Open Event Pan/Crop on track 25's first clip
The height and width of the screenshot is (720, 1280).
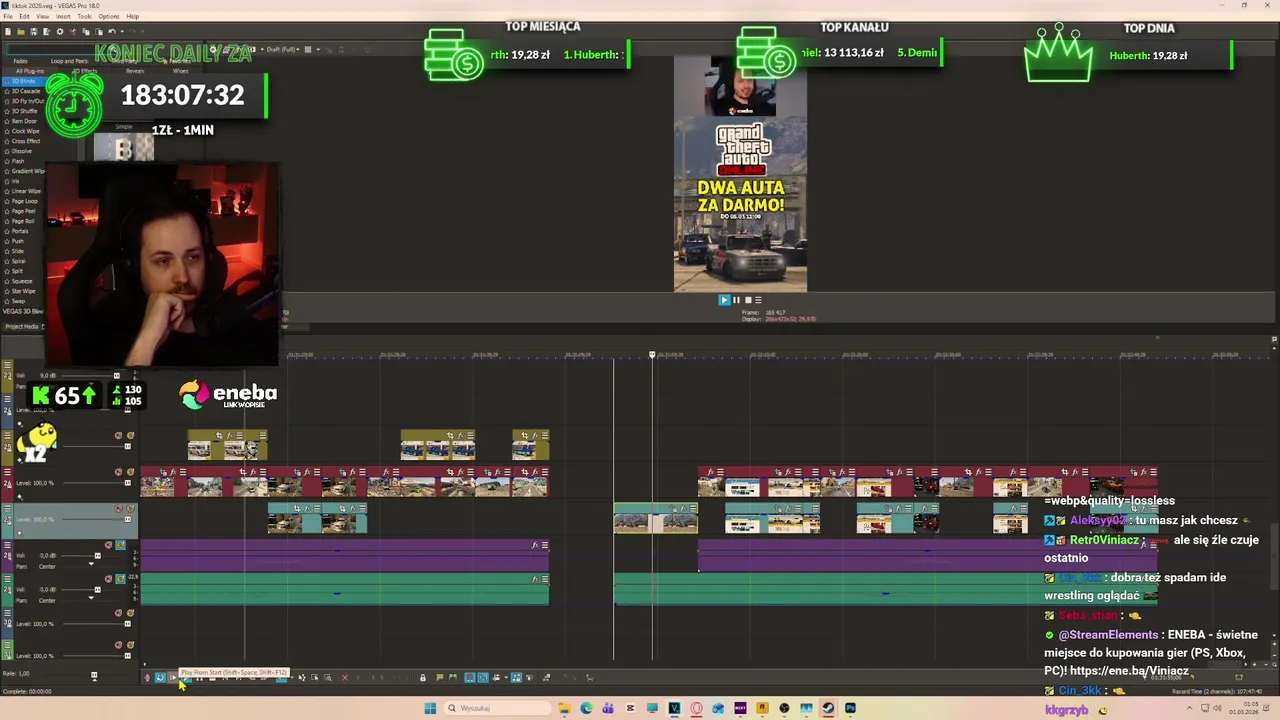220,436
